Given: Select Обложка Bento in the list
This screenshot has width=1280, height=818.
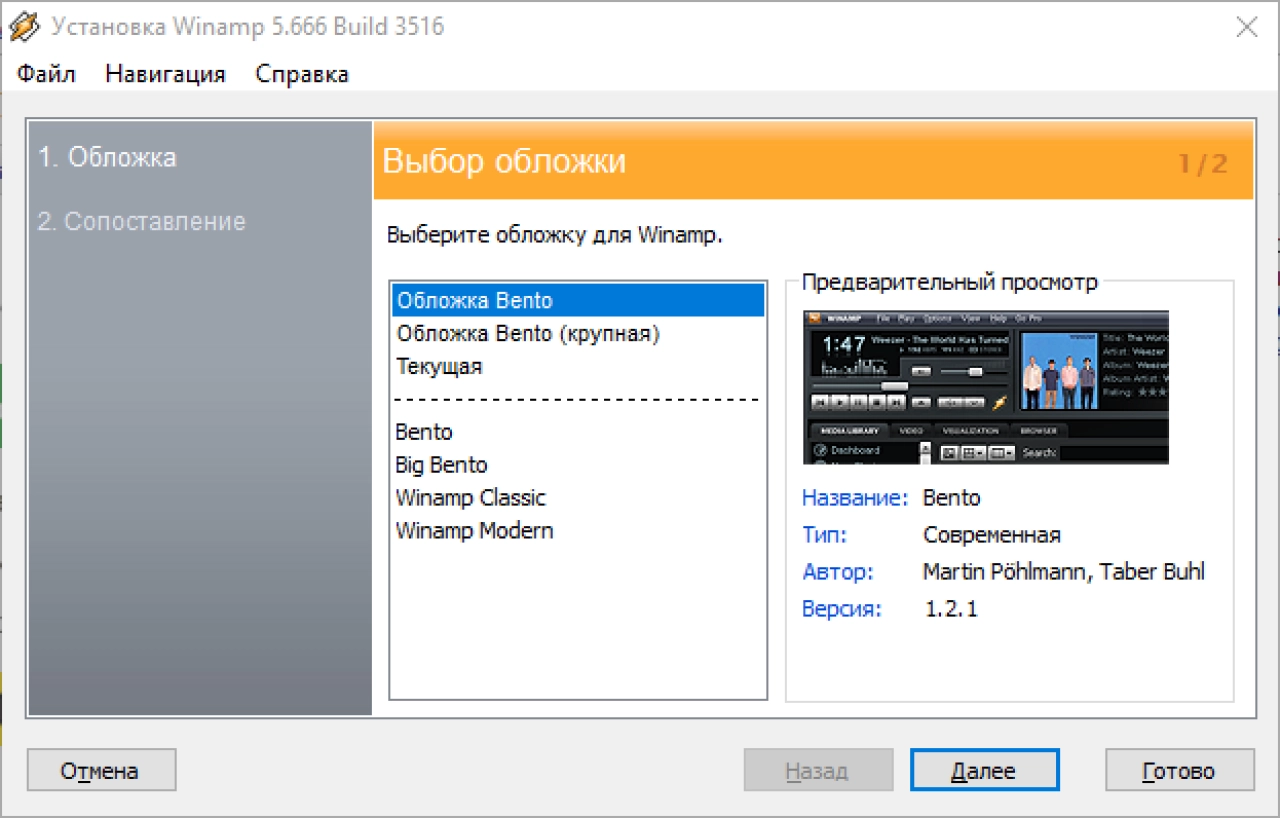Looking at the screenshot, I should 578,300.
